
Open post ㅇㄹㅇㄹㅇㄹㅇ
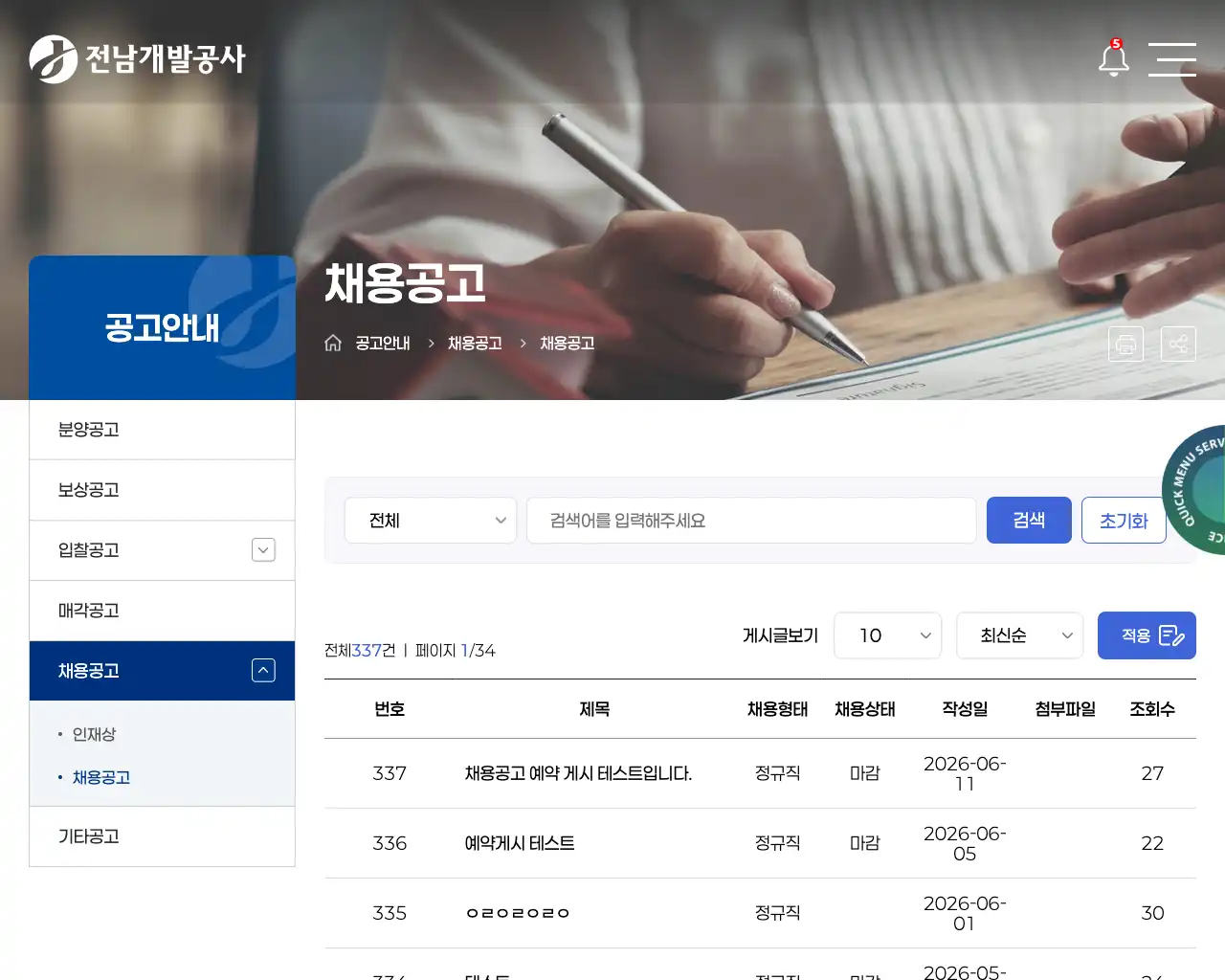pyautogui.click(x=518, y=913)
